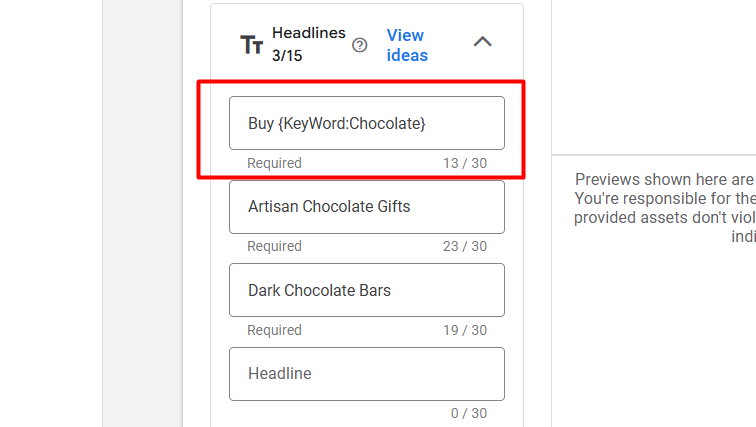The width and height of the screenshot is (756, 427).
Task: Click the Headlines text-size icon
Action: pos(251,45)
